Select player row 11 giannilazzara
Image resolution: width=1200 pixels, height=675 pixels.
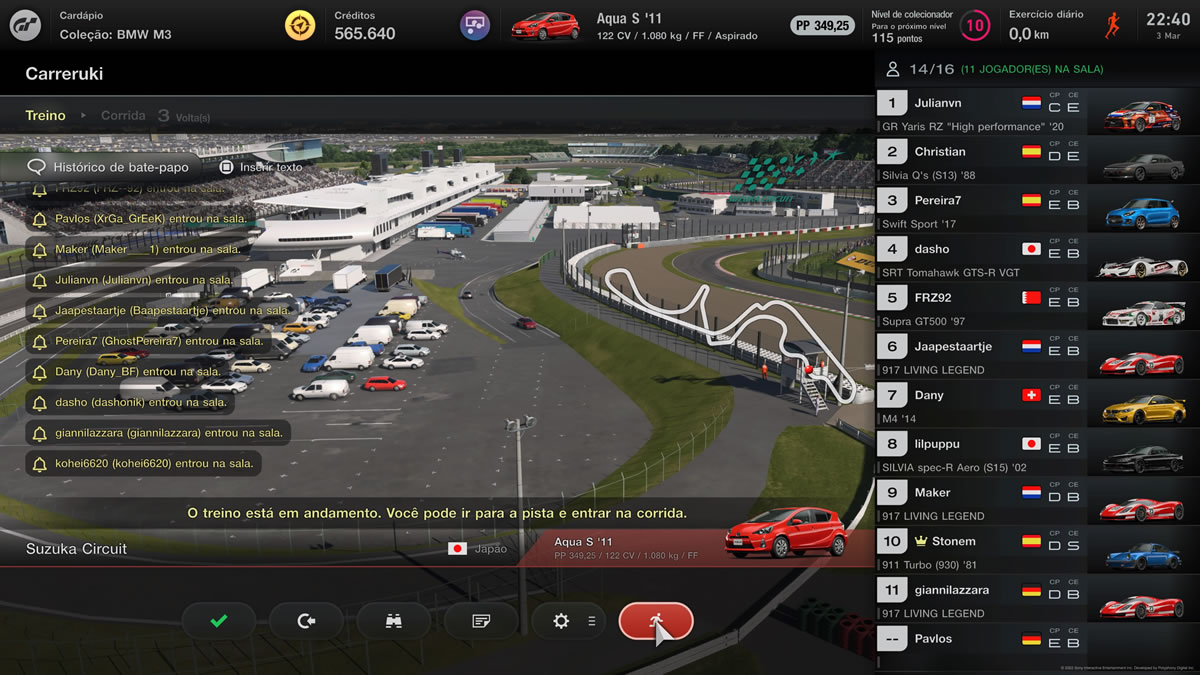point(1037,599)
